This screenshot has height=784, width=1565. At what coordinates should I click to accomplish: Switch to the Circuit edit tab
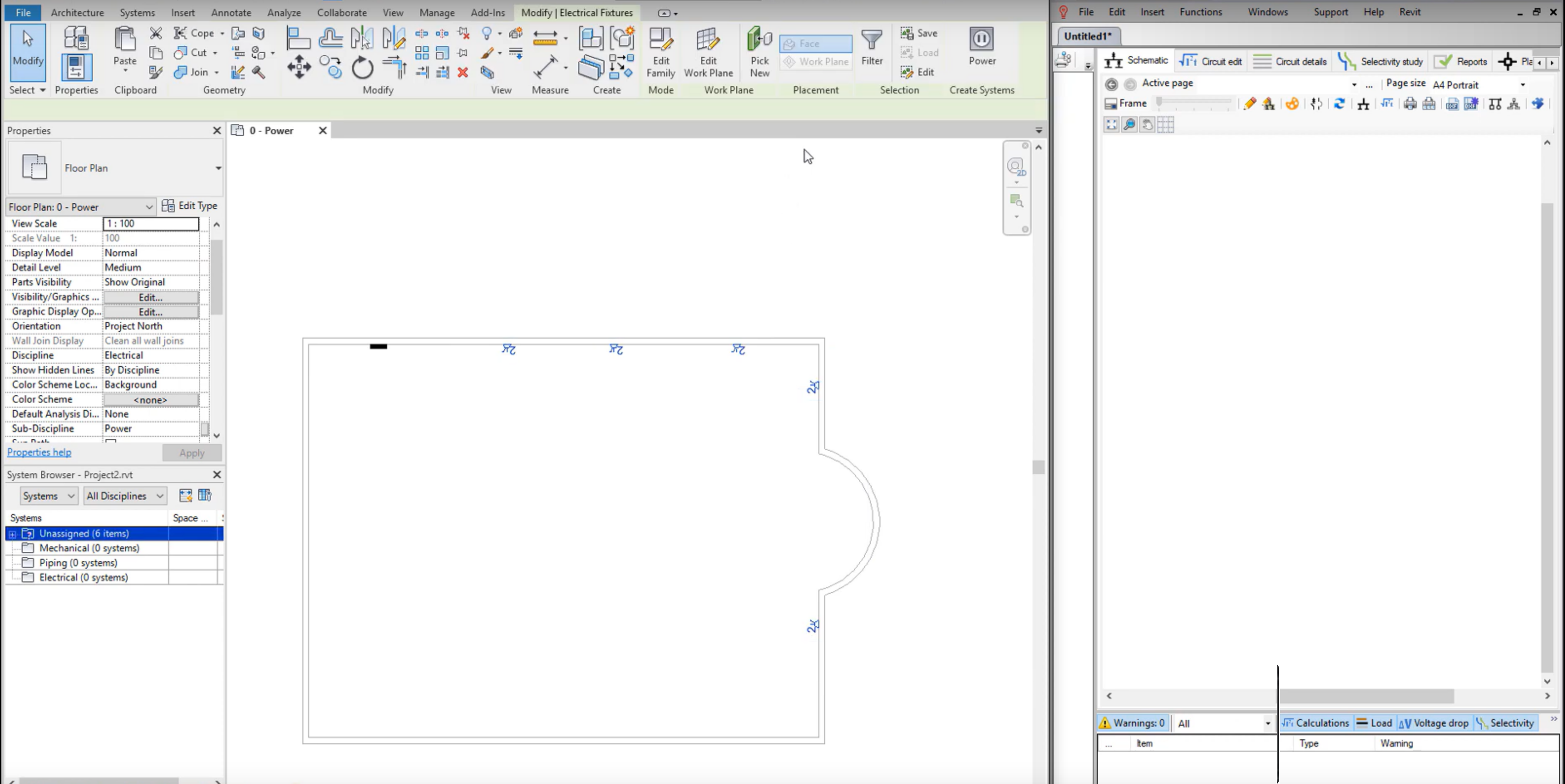click(1210, 61)
